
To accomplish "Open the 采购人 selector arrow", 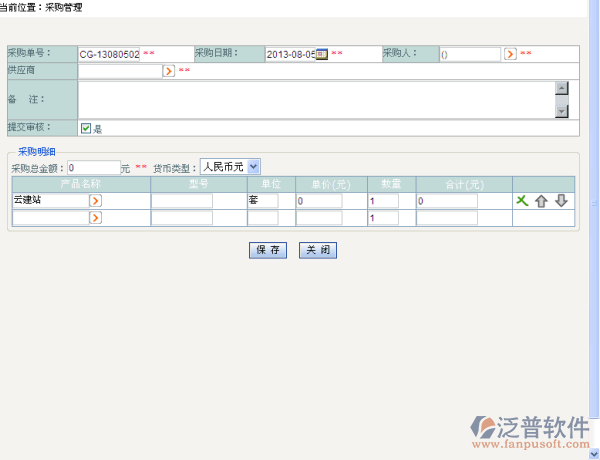I will (x=510, y=54).
